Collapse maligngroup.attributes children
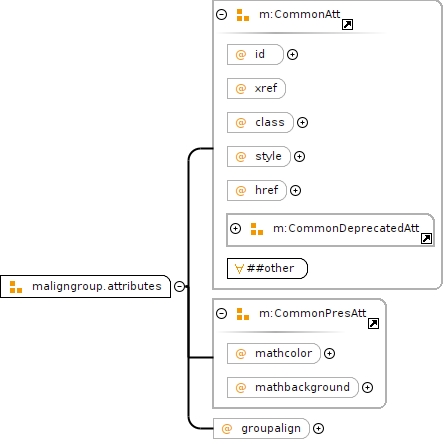444x444 pixels. [x=179, y=286]
